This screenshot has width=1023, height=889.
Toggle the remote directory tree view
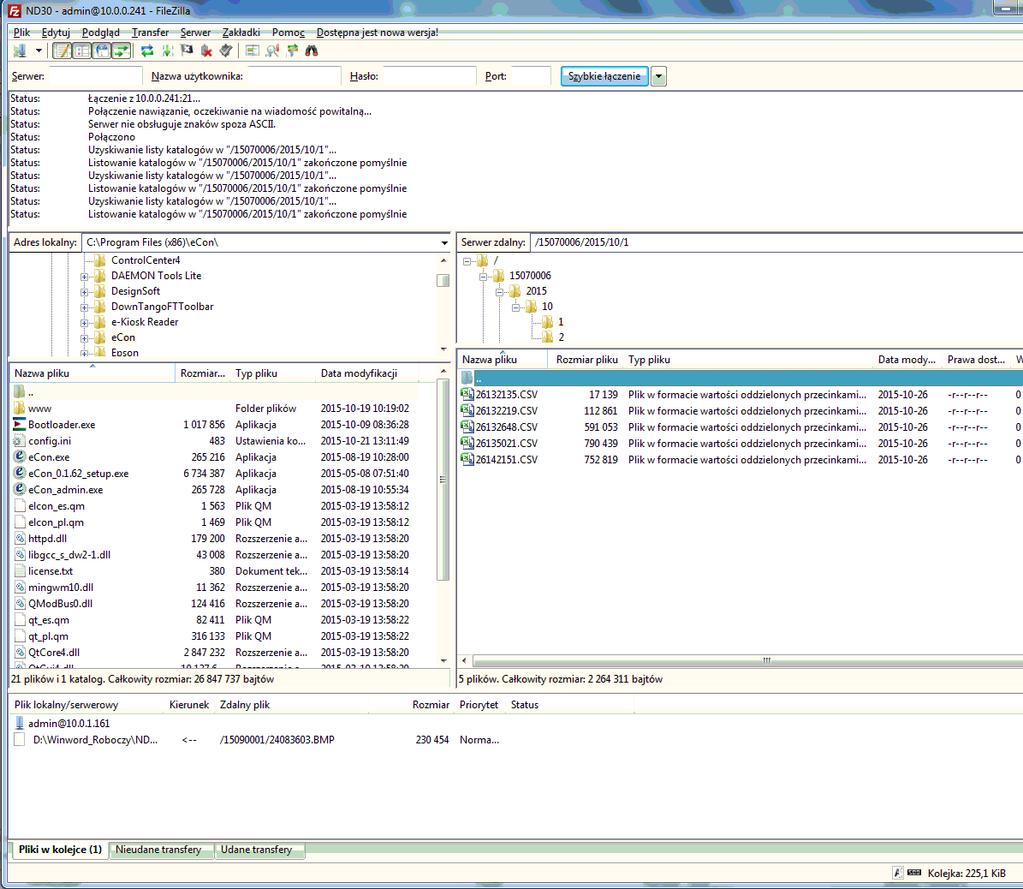tap(102, 51)
